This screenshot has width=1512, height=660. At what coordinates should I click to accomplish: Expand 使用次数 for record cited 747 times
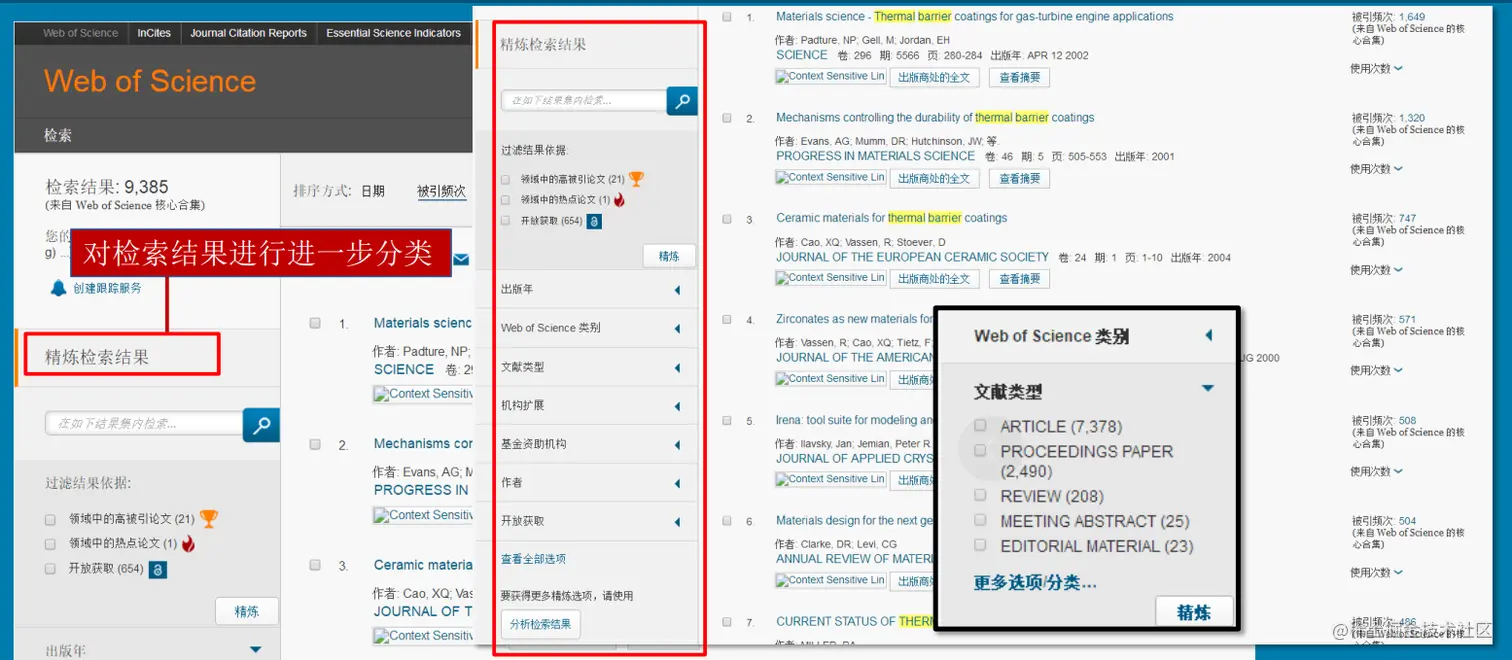pos(1377,270)
